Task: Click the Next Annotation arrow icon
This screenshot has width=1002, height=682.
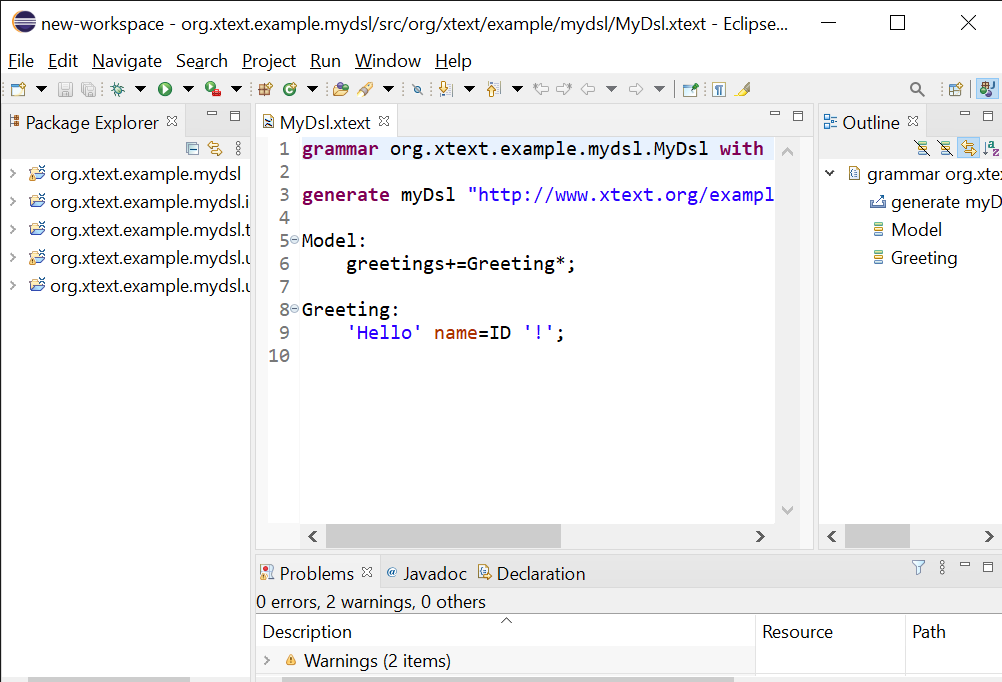Action: click(x=445, y=89)
